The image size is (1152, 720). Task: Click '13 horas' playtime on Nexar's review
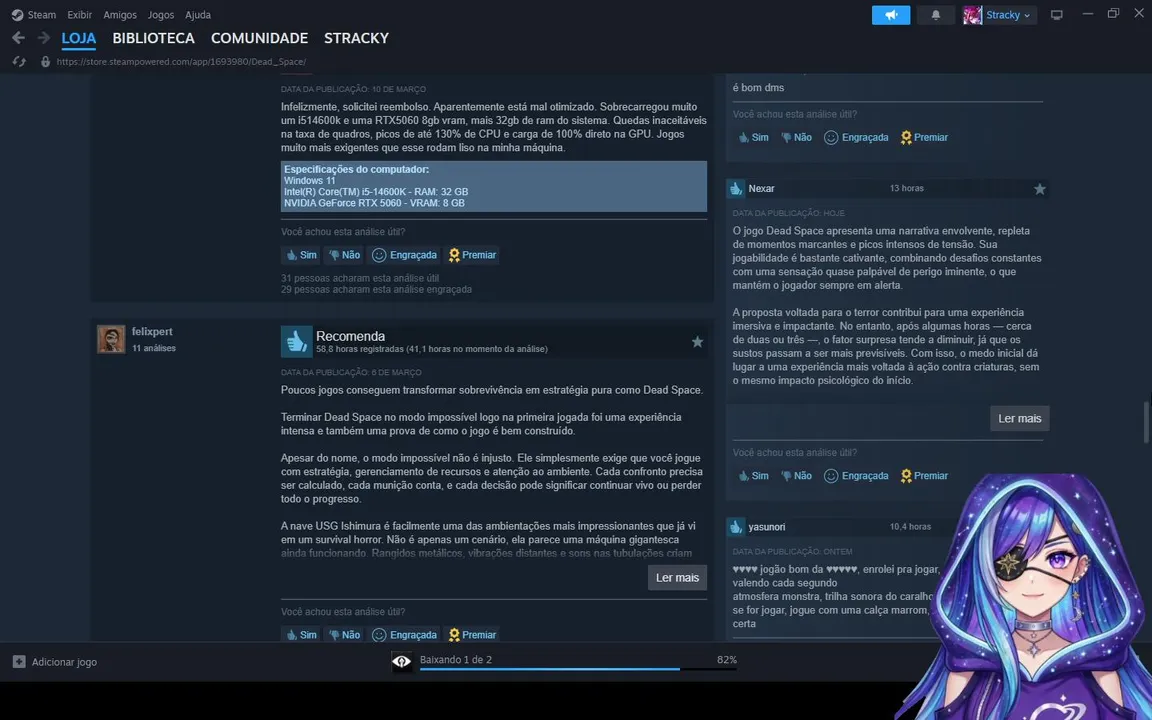click(x=907, y=188)
